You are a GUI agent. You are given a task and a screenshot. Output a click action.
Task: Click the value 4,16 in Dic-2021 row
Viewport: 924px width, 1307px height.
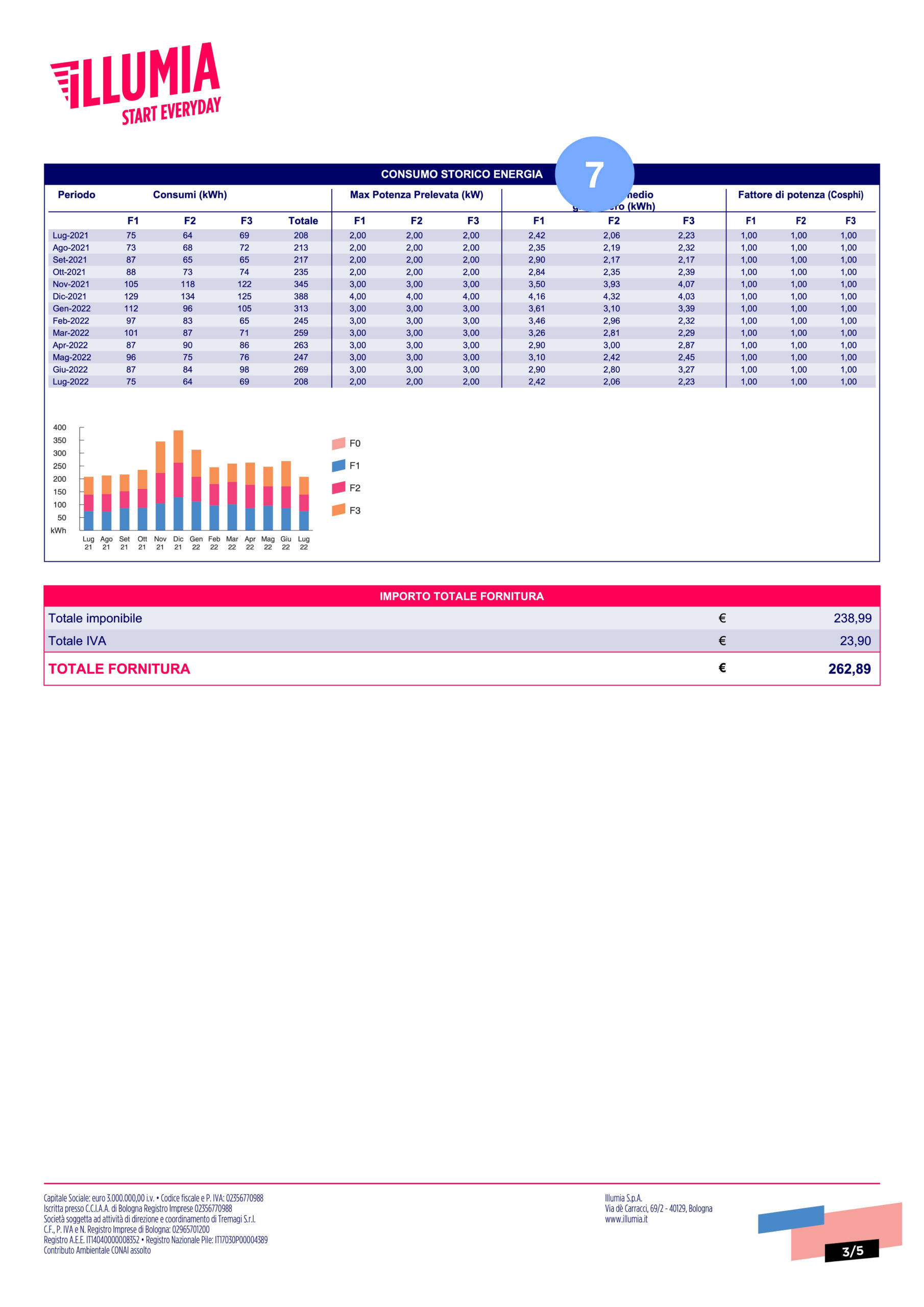coord(537,297)
